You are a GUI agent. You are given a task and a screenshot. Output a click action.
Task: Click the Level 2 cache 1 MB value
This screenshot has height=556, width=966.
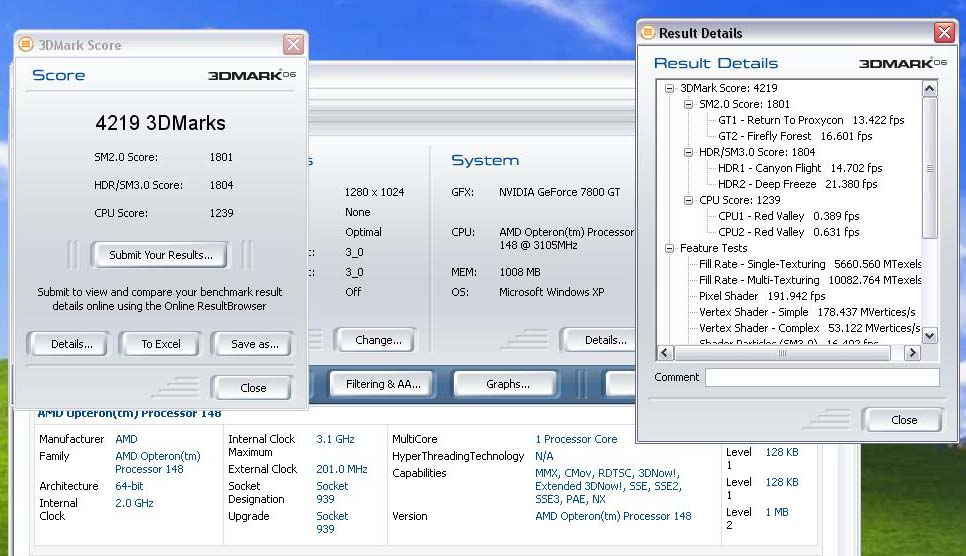[777, 512]
